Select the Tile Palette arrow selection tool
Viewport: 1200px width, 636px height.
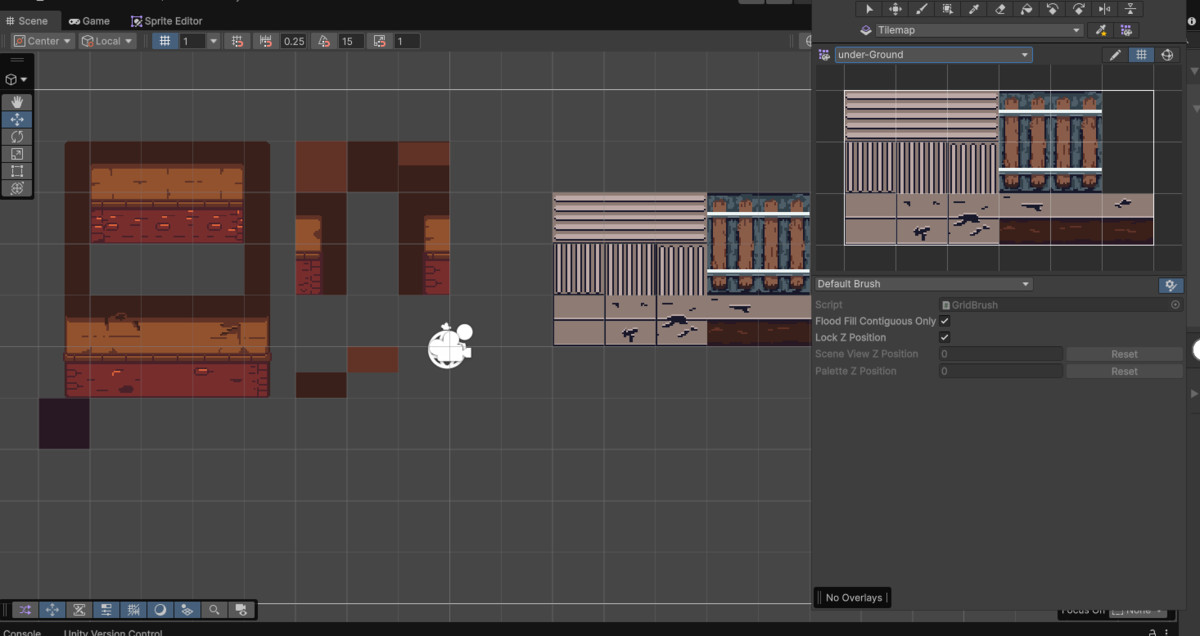point(869,9)
